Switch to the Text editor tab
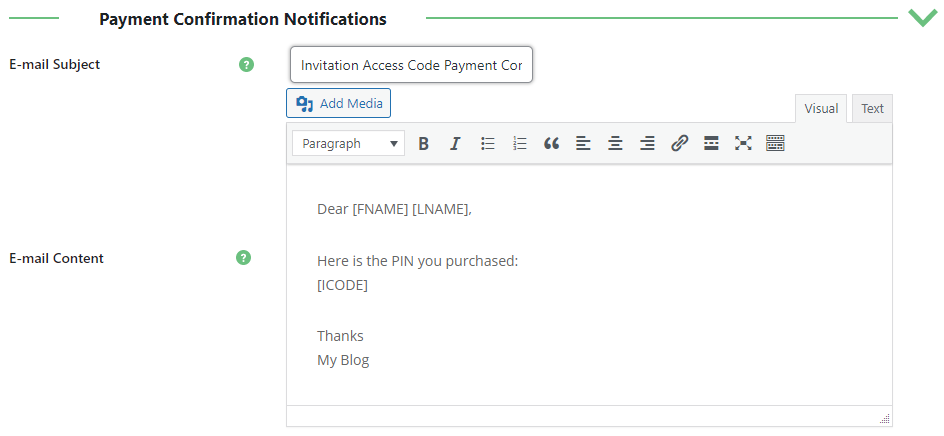Image resolution: width=944 pixels, height=436 pixels. click(872, 108)
